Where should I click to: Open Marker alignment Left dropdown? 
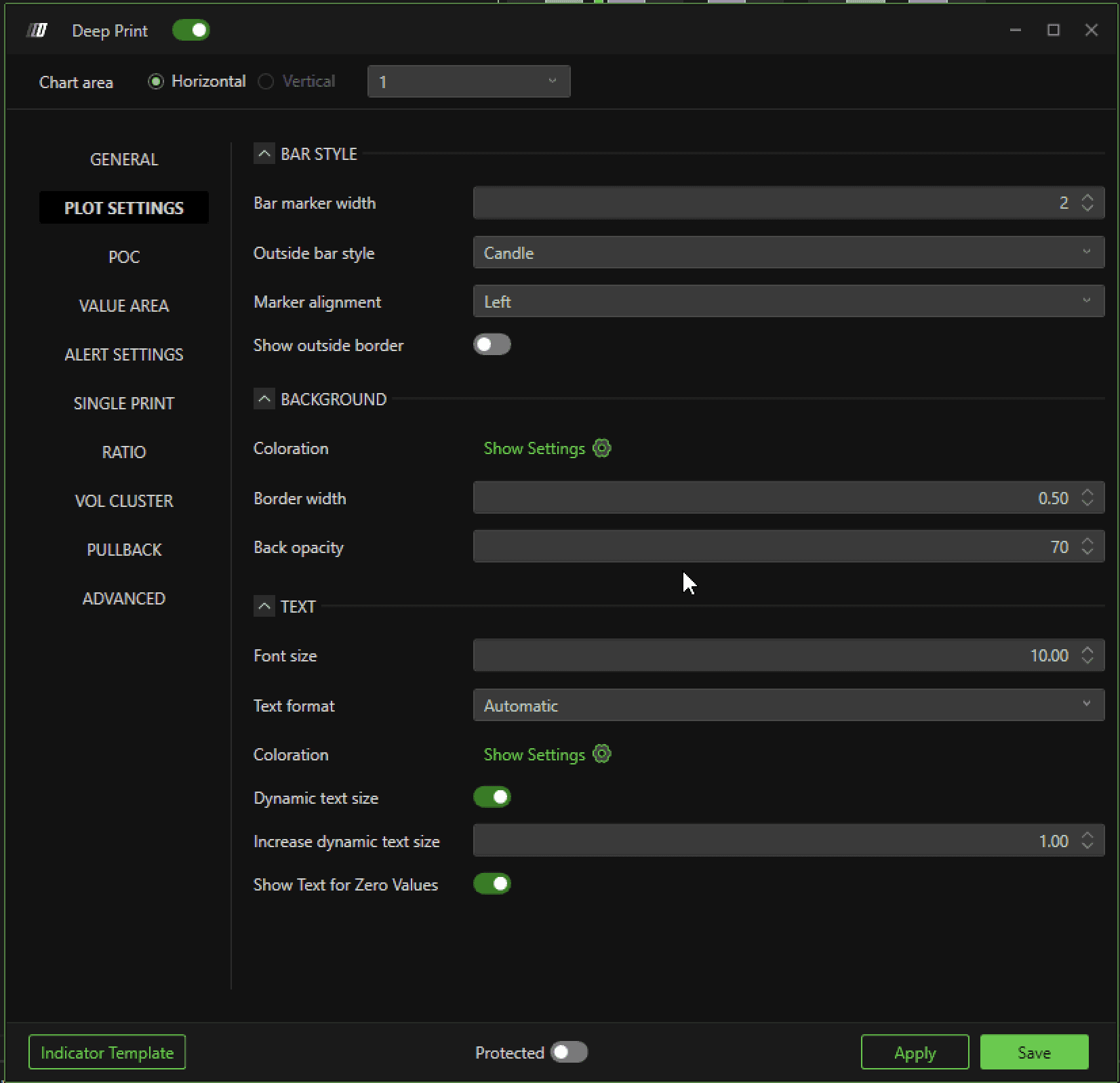[788, 302]
